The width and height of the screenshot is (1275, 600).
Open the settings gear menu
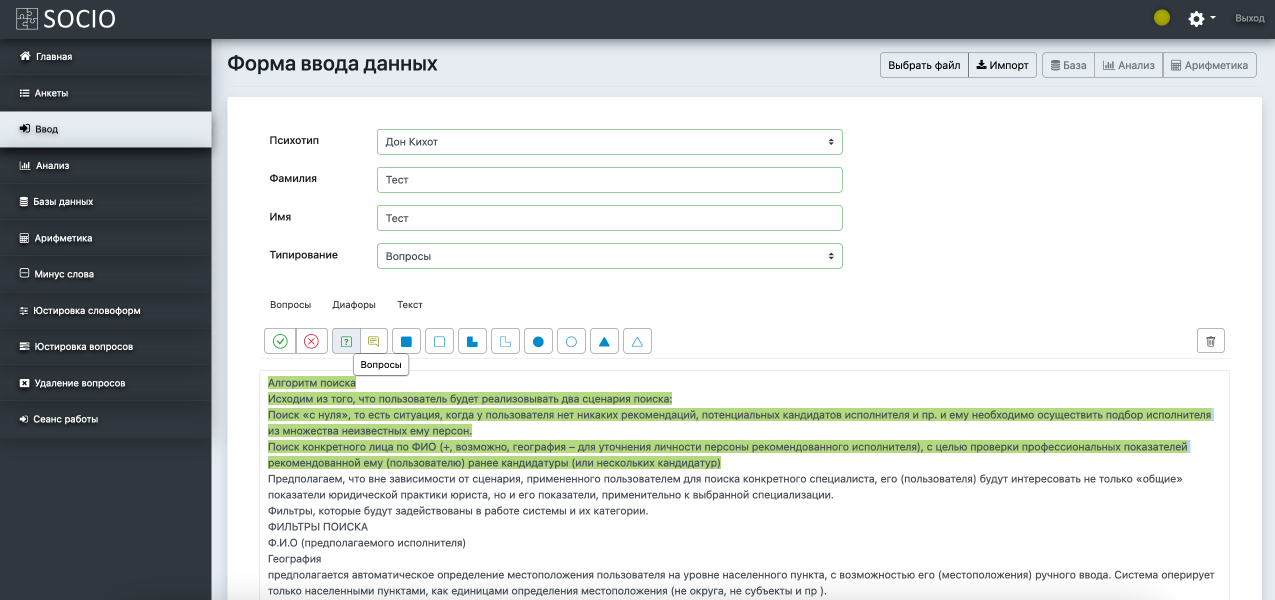pos(1200,18)
